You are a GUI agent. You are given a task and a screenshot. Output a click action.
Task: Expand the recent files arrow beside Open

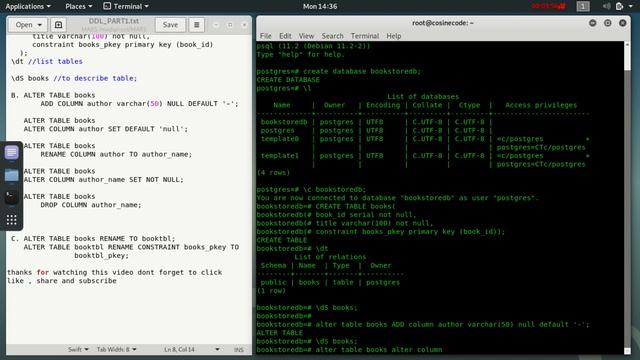click(x=40, y=25)
